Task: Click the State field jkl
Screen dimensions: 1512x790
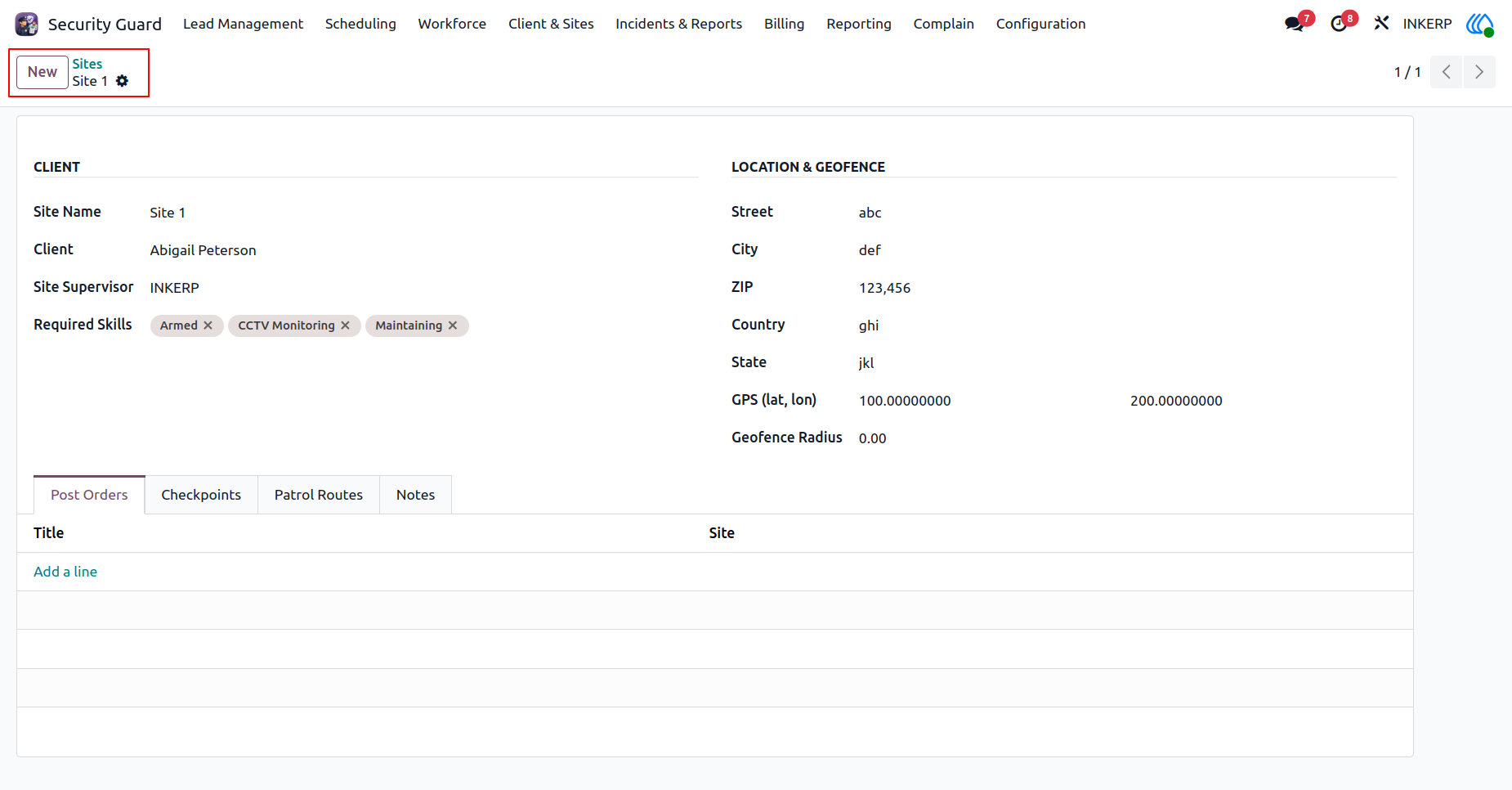Action: click(1127, 363)
